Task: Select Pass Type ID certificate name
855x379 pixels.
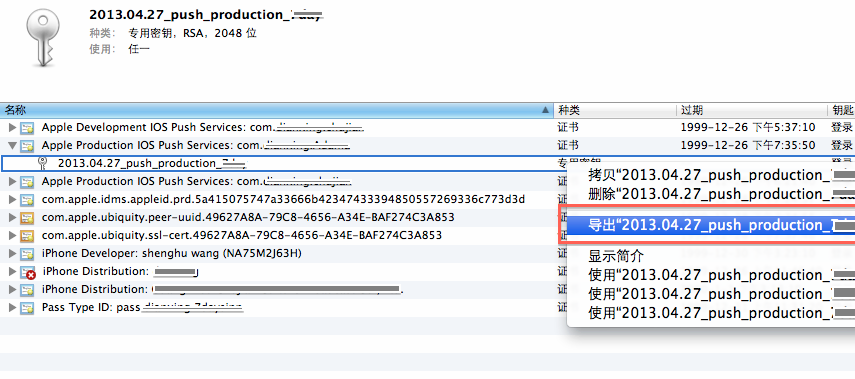Action: point(142,307)
